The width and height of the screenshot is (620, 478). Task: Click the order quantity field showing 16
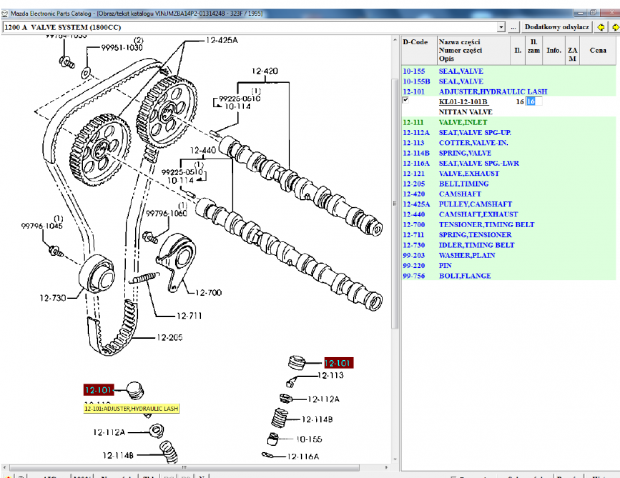pos(533,102)
